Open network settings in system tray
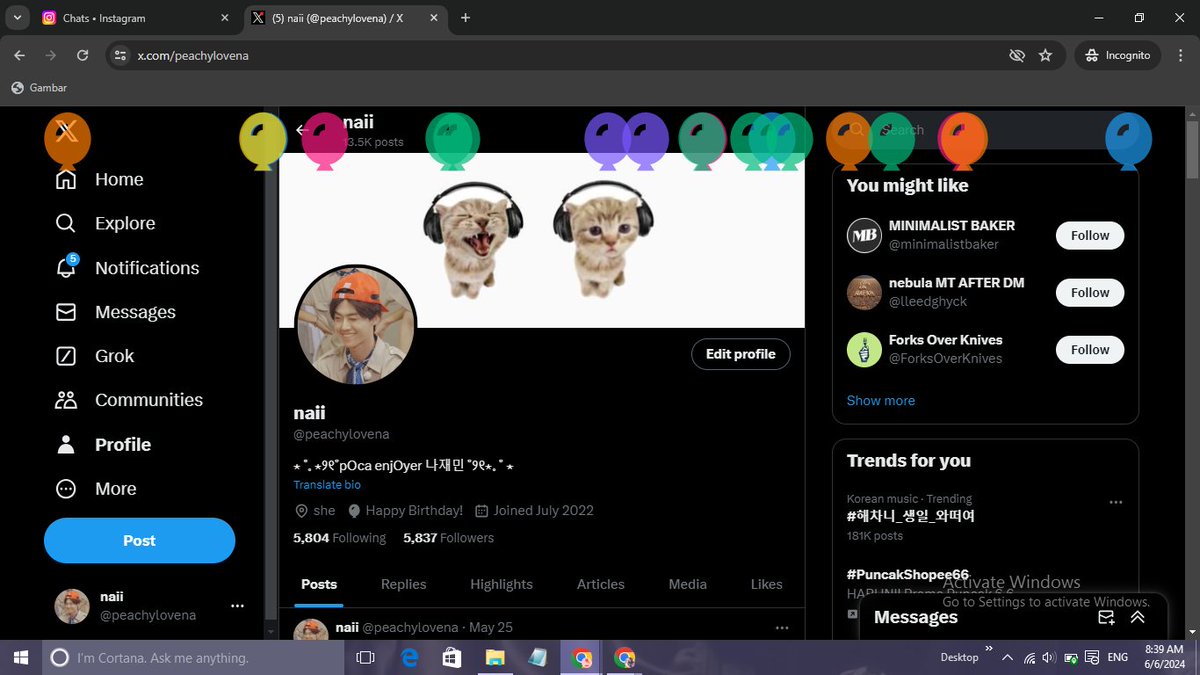This screenshot has height=675, width=1200. click(x=1029, y=658)
